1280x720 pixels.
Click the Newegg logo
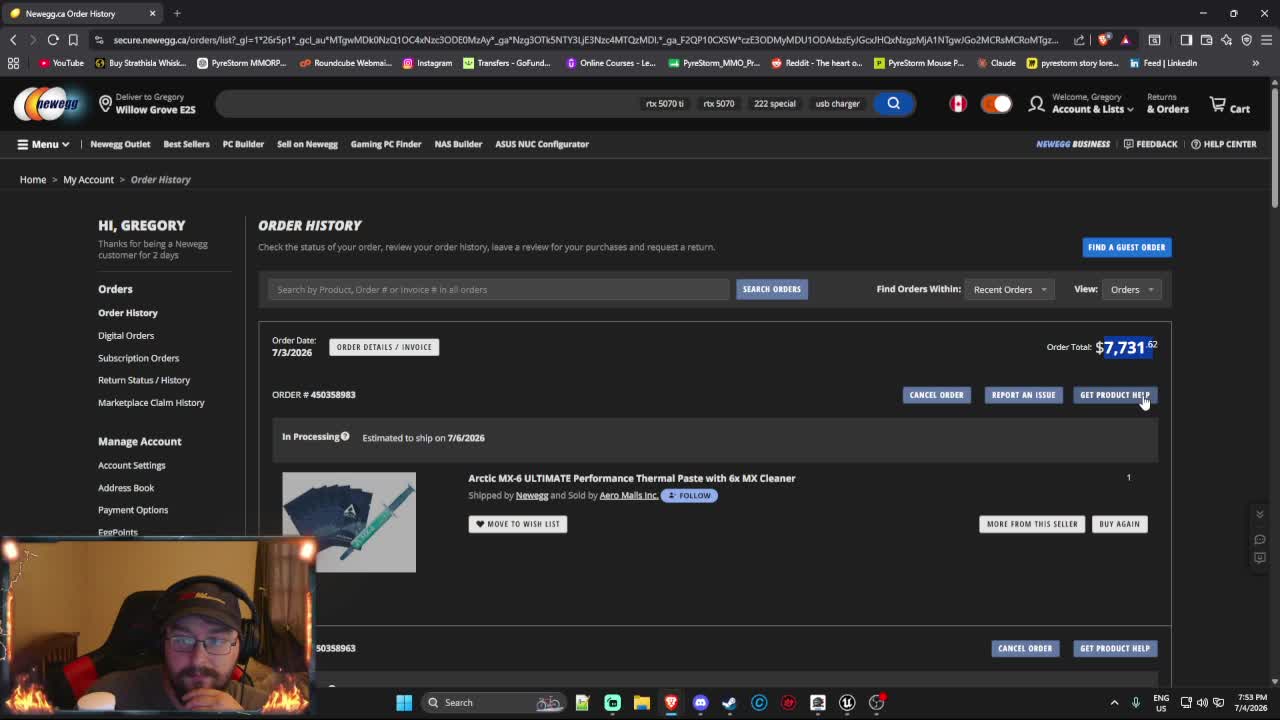pyautogui.click(x=47, y=104)
